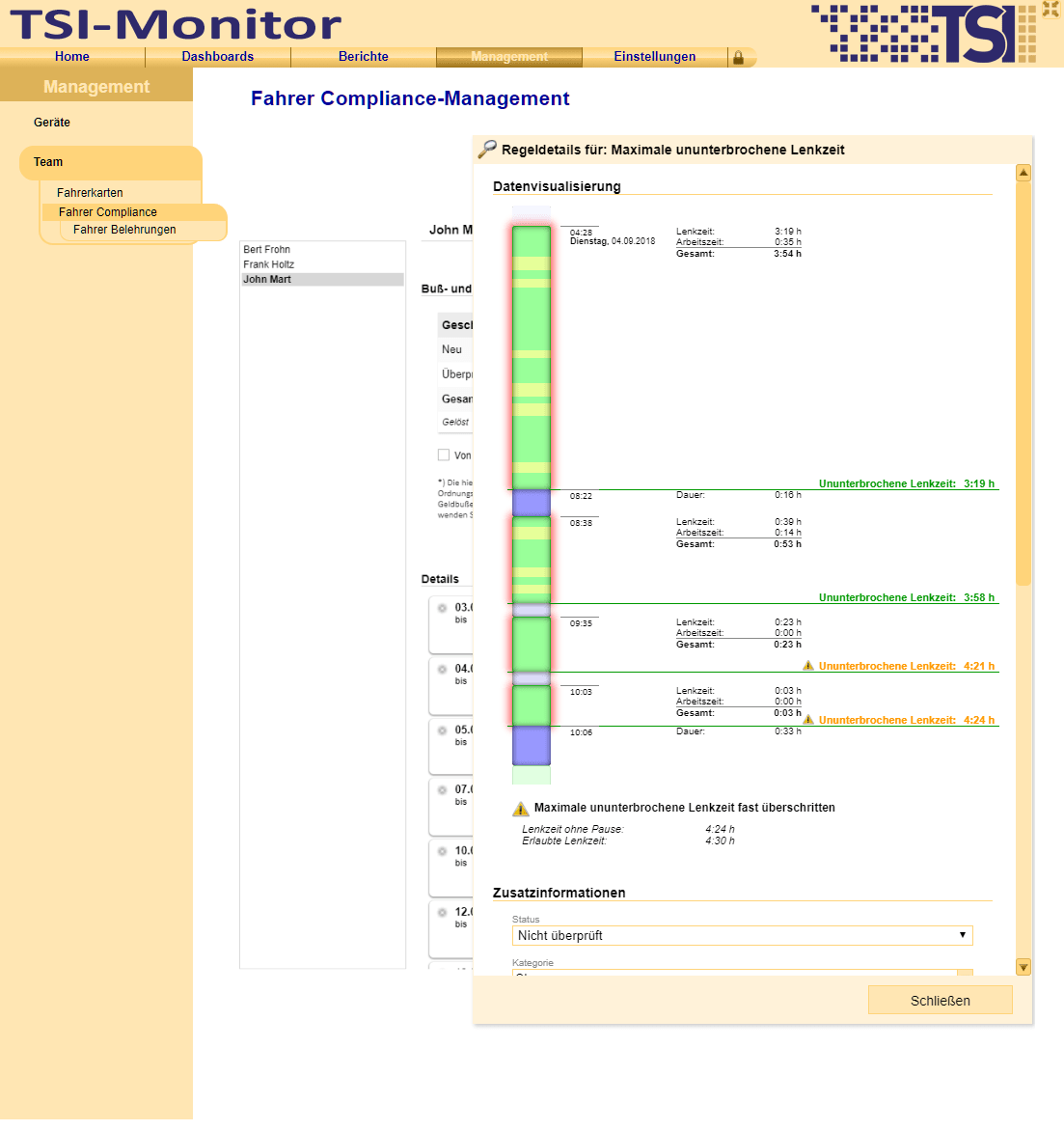Viewport: 1064px width, 1130px height.
Task: Click the magnifier icon beside Regeldetails title
Action: (x=487, y=149)
